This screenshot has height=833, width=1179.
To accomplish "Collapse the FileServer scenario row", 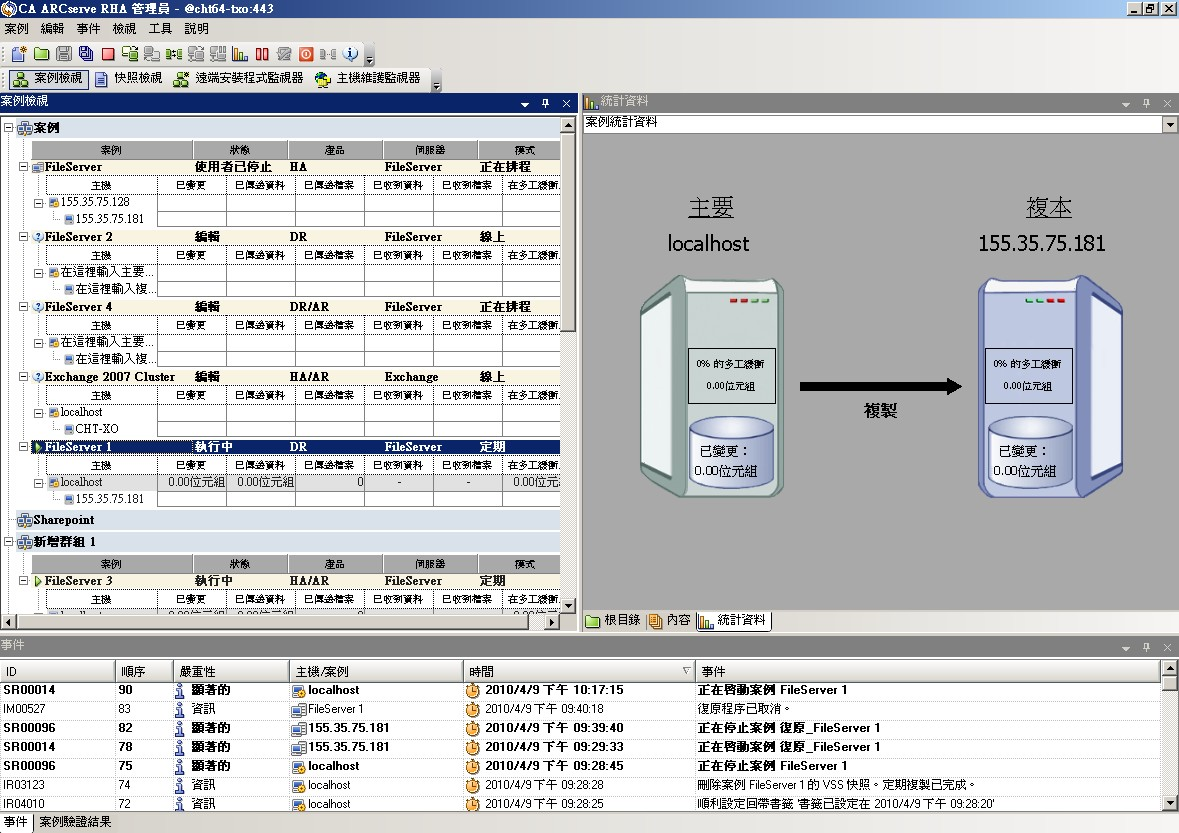I will pyautogui.click(x=23, y=167).
